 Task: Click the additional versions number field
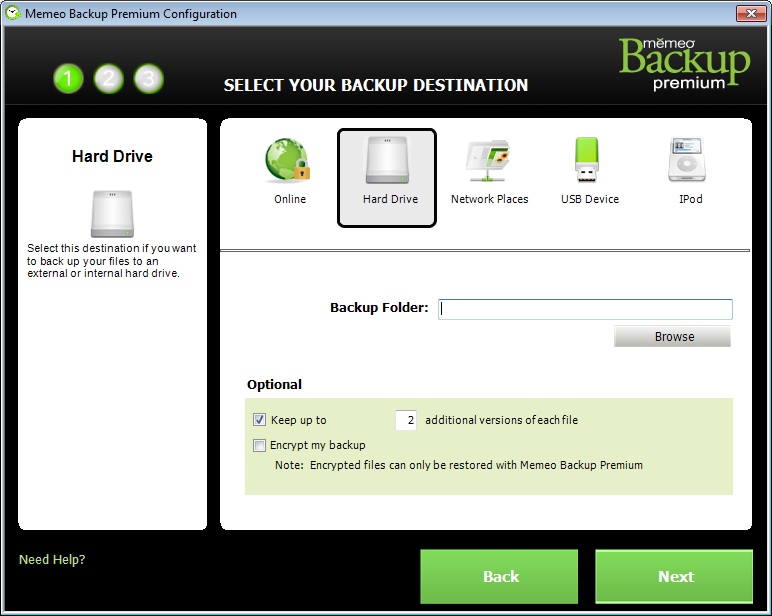tap(406, 420)
